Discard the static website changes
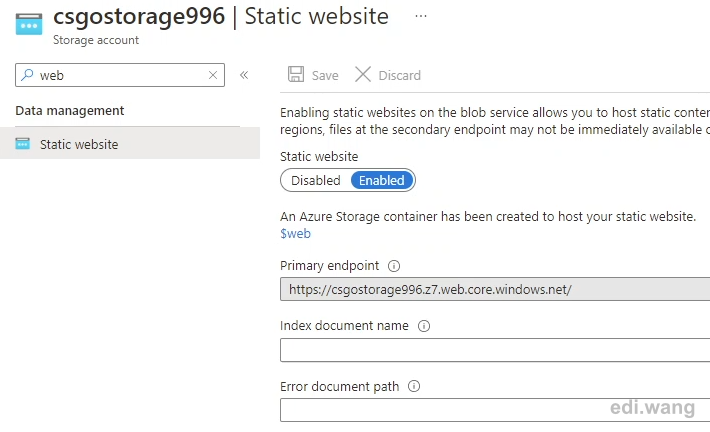 click(388, 75)
